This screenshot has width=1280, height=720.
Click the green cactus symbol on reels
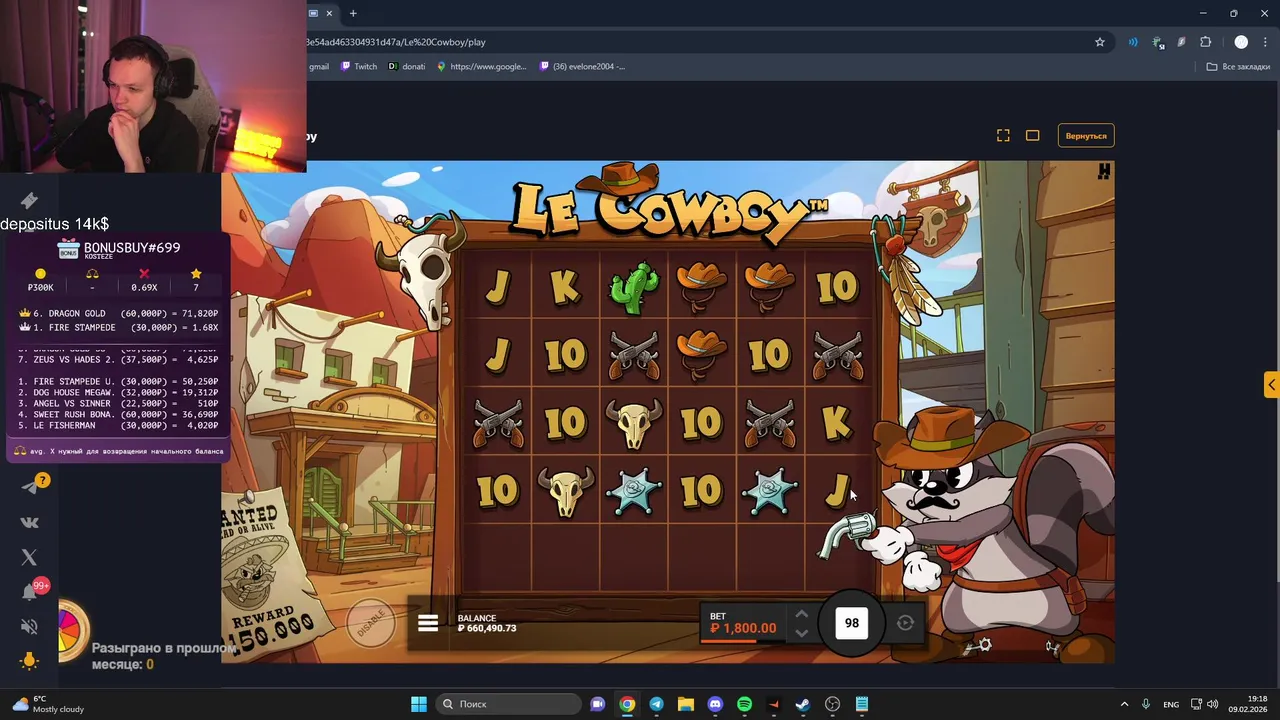pos(634,287)
